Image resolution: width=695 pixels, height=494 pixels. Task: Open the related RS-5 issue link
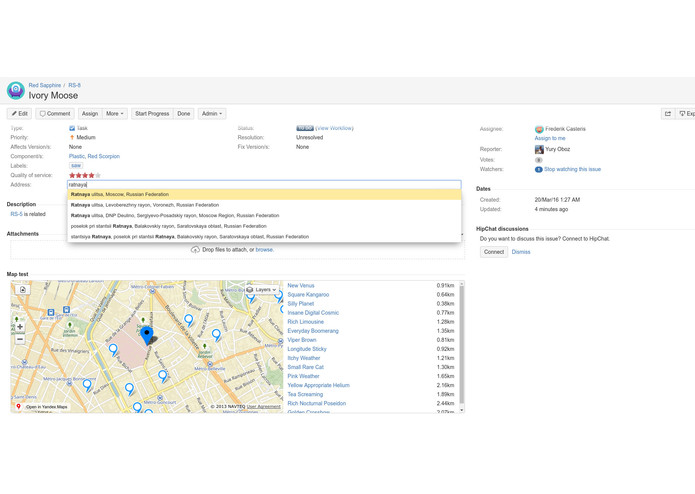16,214
